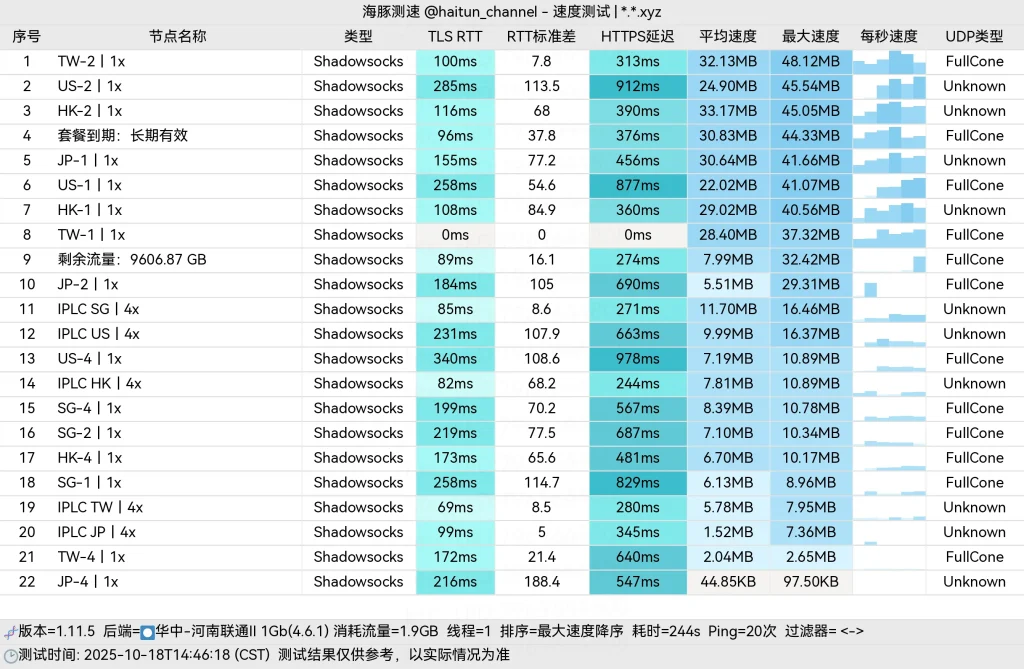
Task: Click the blue backend logo before 华中-河南联通
Action: 148,632
